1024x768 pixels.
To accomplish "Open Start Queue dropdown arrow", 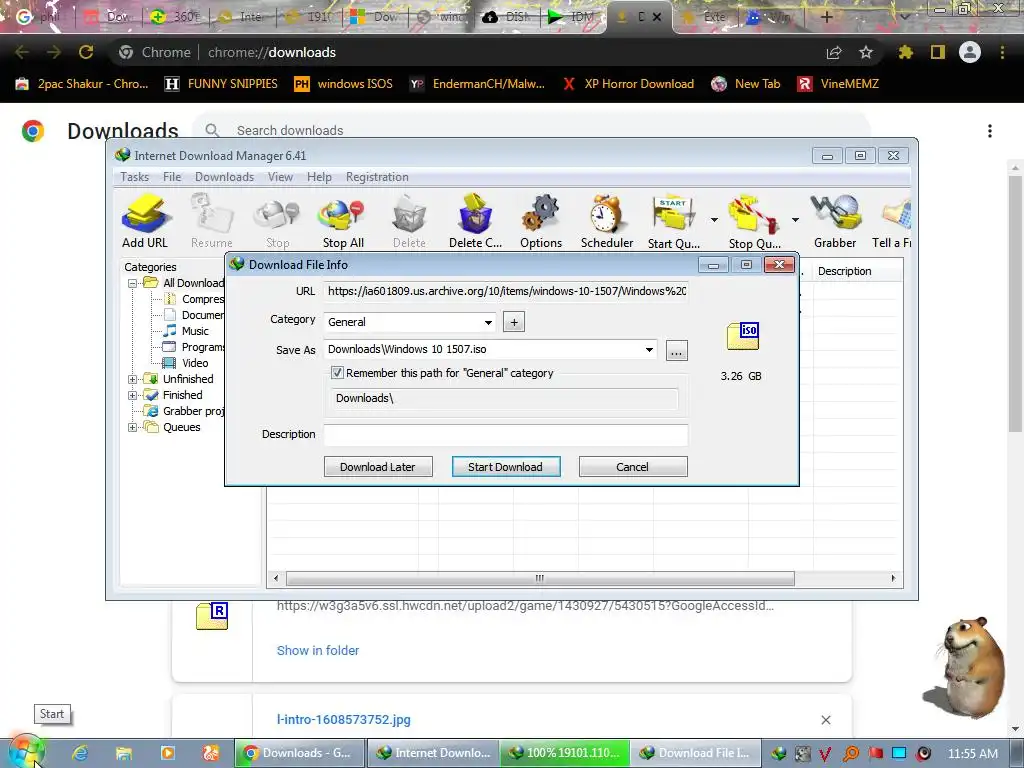I will [x=714, y=220].
